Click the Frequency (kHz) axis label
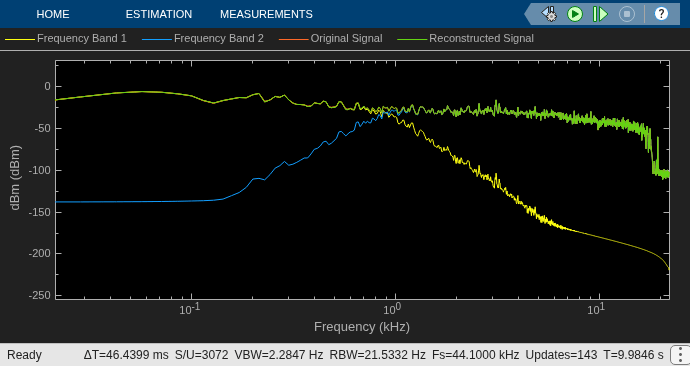690x366 pixels. [x=362, y=327]
